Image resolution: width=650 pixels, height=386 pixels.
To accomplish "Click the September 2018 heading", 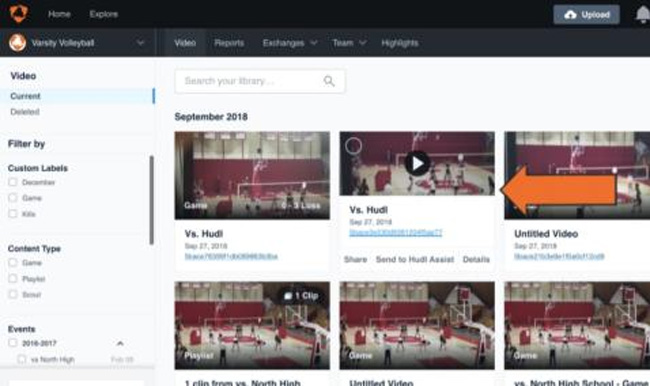I will tap(211, 117).
